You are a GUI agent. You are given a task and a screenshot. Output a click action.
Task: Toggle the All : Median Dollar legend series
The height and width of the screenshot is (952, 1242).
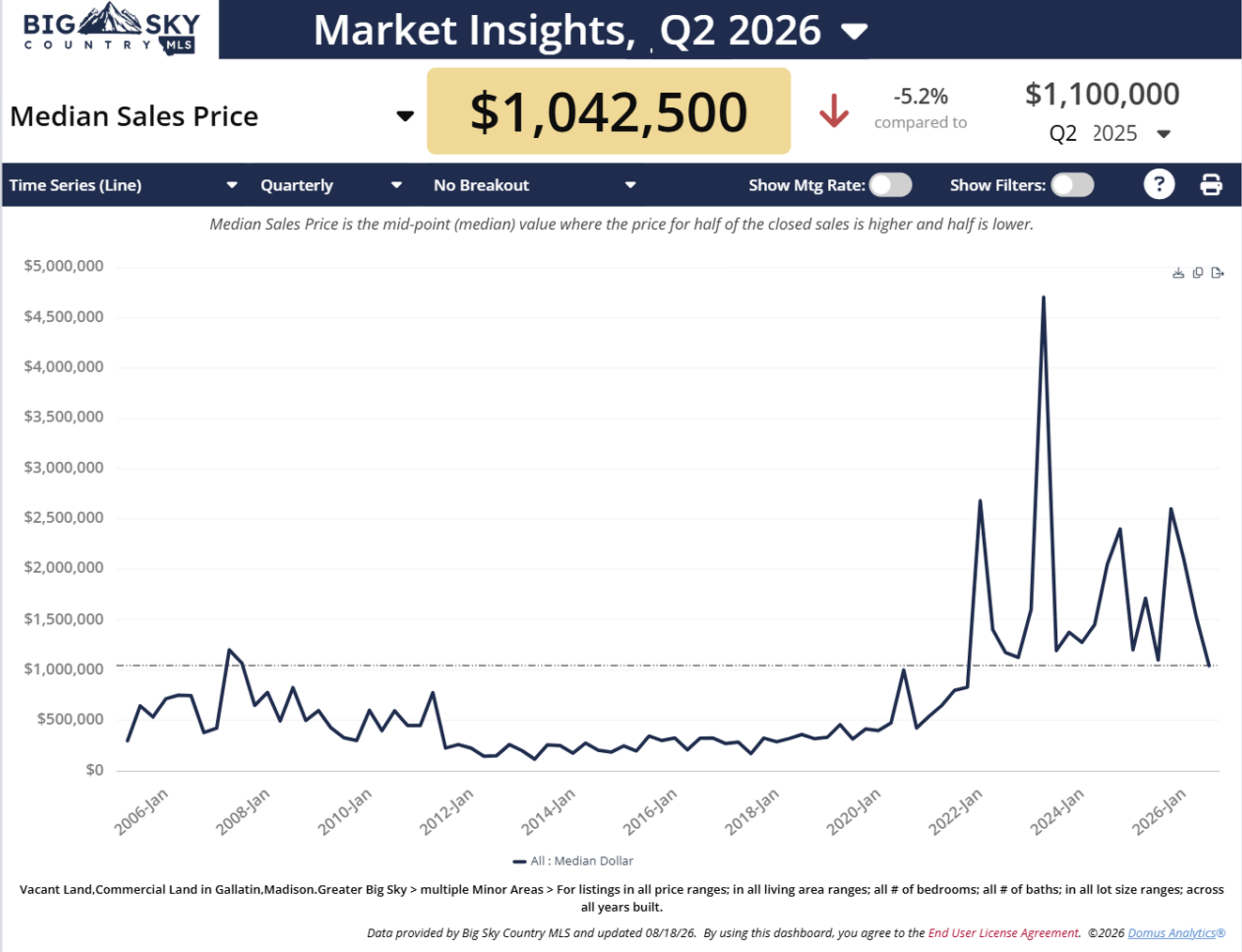click(x=574, y=861)
